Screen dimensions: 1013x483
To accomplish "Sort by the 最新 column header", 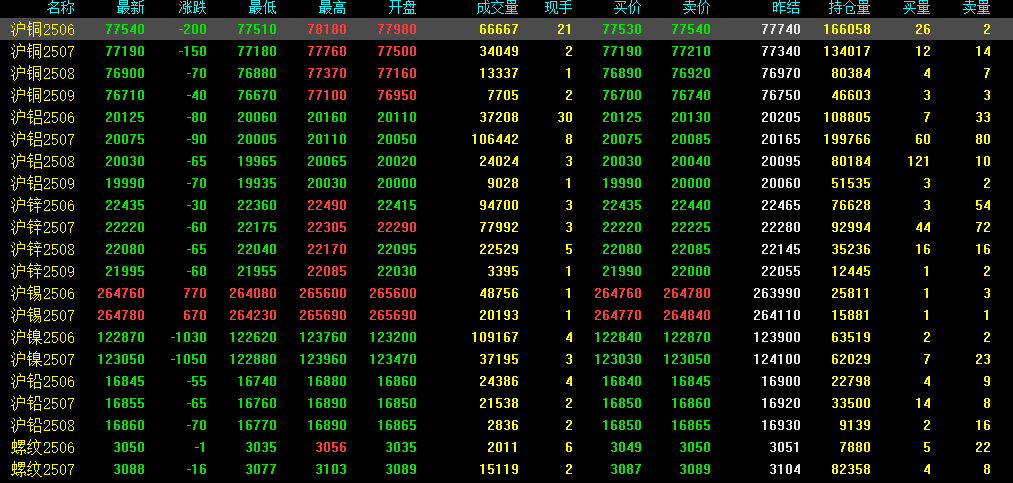I will 131,8.
